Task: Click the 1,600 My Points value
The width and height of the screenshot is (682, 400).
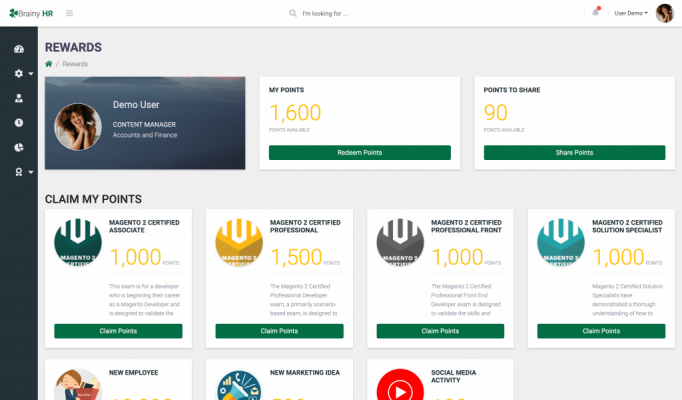Action: 295,113
